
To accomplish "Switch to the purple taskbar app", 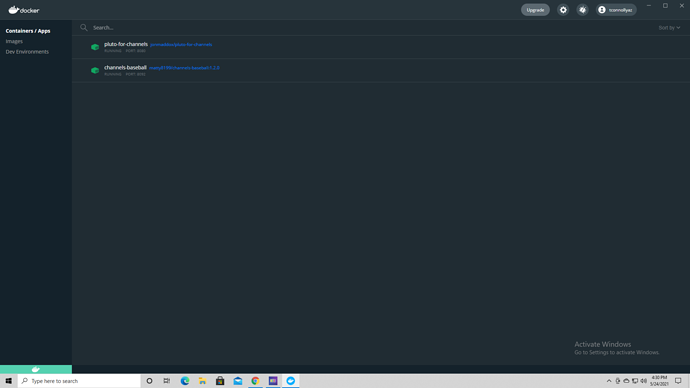I will point(273,381).
